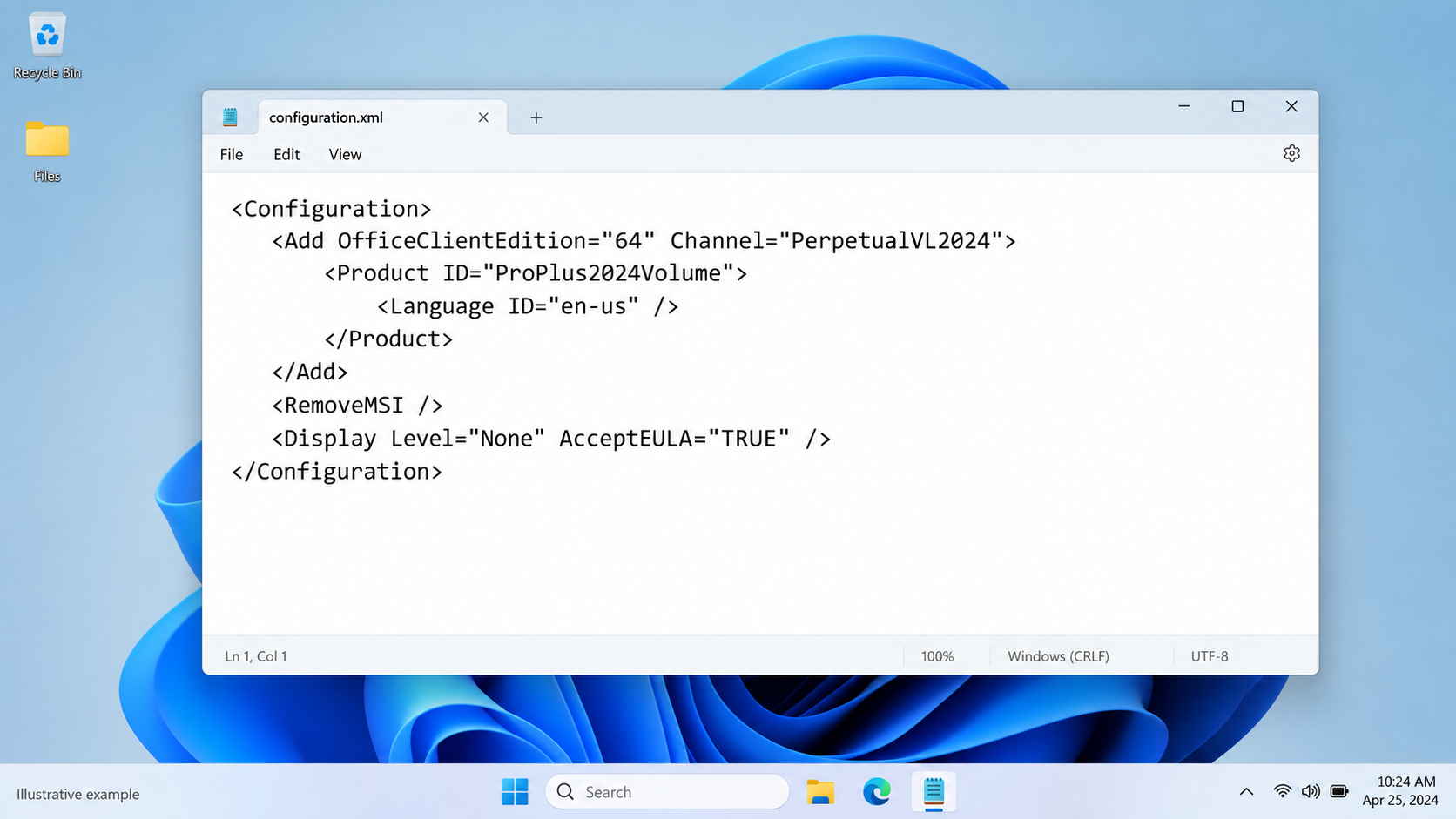Click the search magnifier icon in taskbar
This screenshot has width=1456, height=819.
[x=565, y=792]
